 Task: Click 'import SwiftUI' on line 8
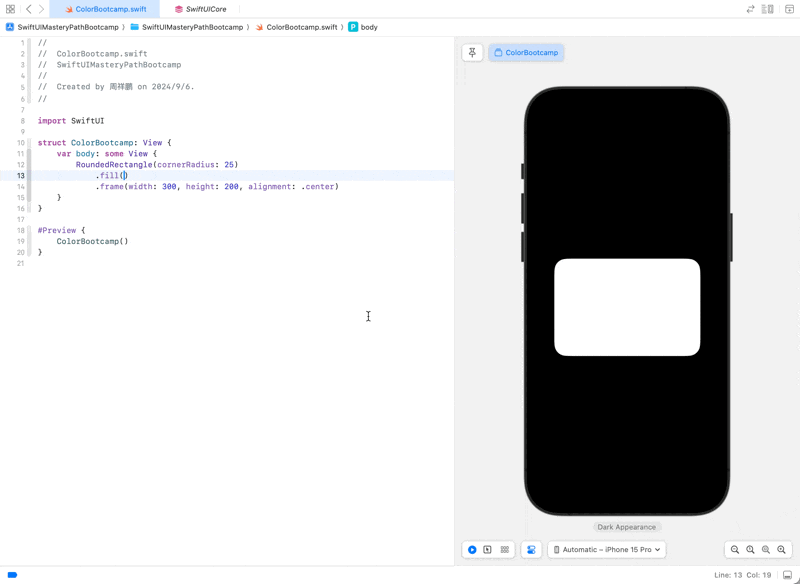click(71, 121)
